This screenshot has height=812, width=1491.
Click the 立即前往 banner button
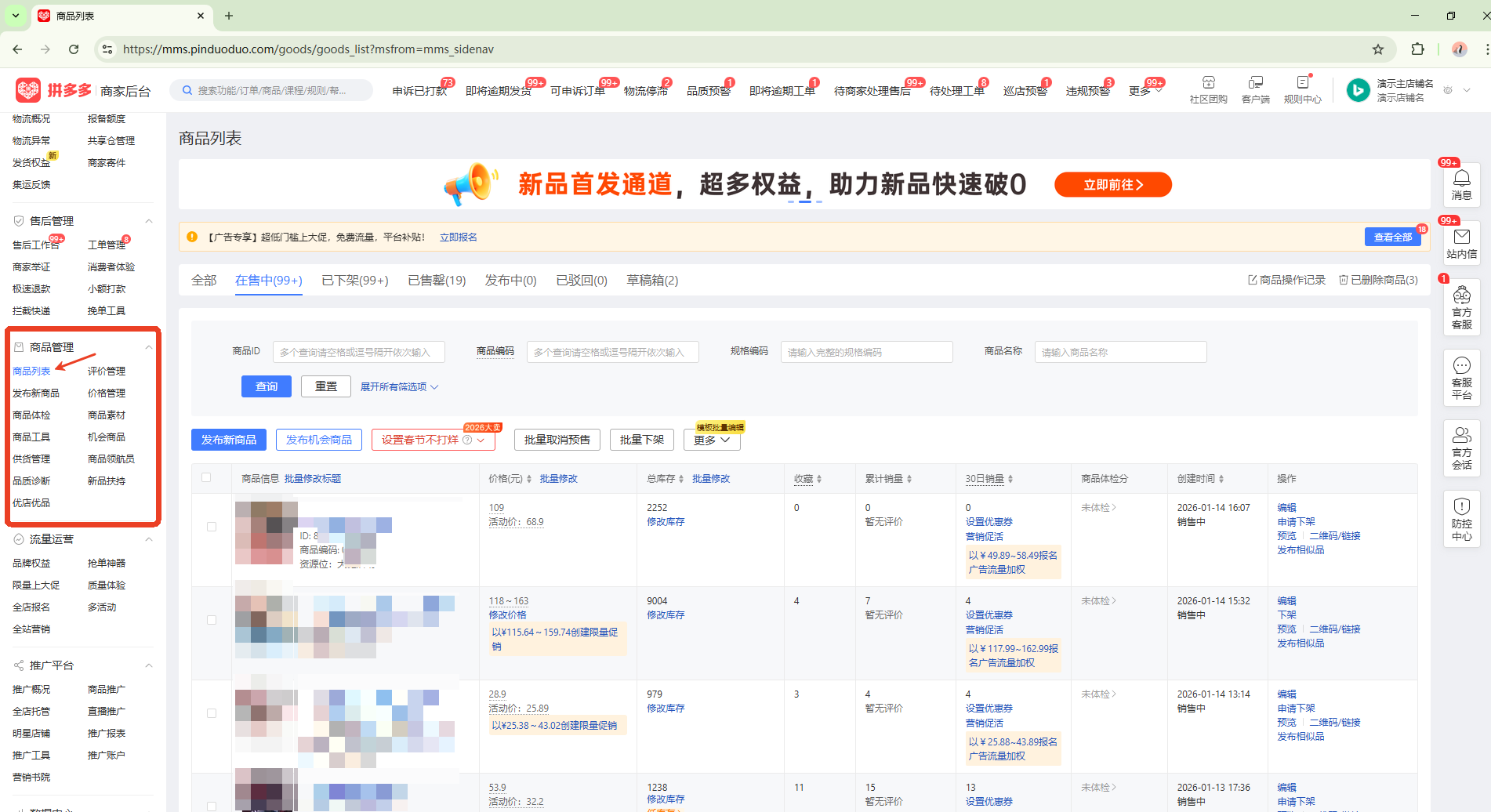[x=1113, y=185]
